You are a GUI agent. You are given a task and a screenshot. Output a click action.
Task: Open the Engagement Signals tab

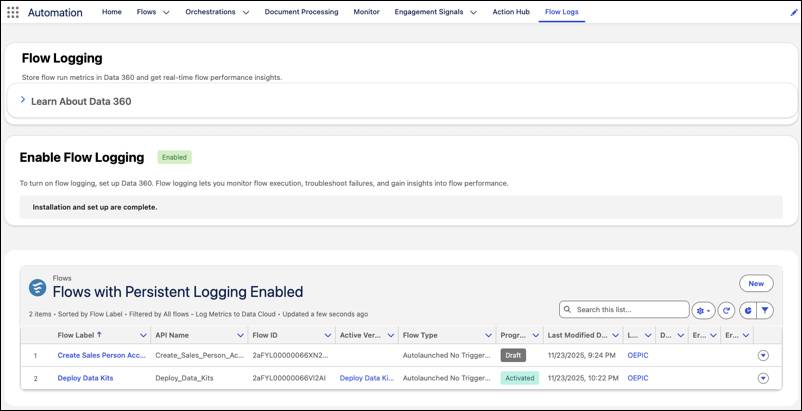click(429, 12)
